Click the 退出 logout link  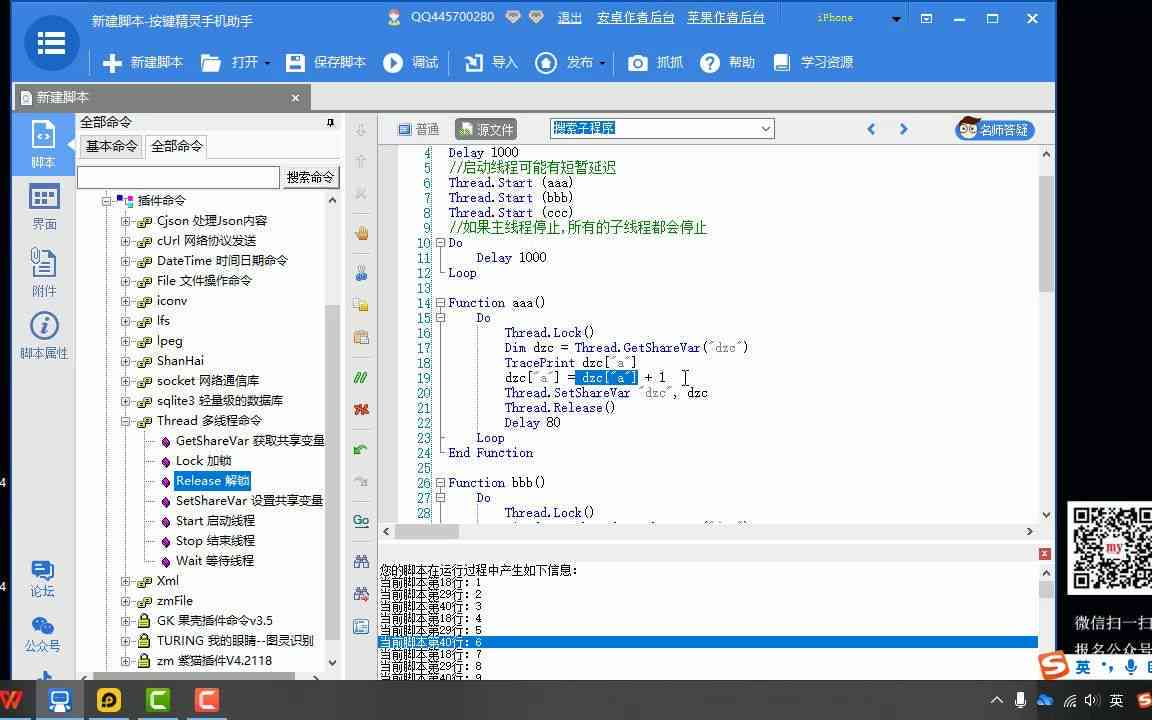click(x=569, y=18)
